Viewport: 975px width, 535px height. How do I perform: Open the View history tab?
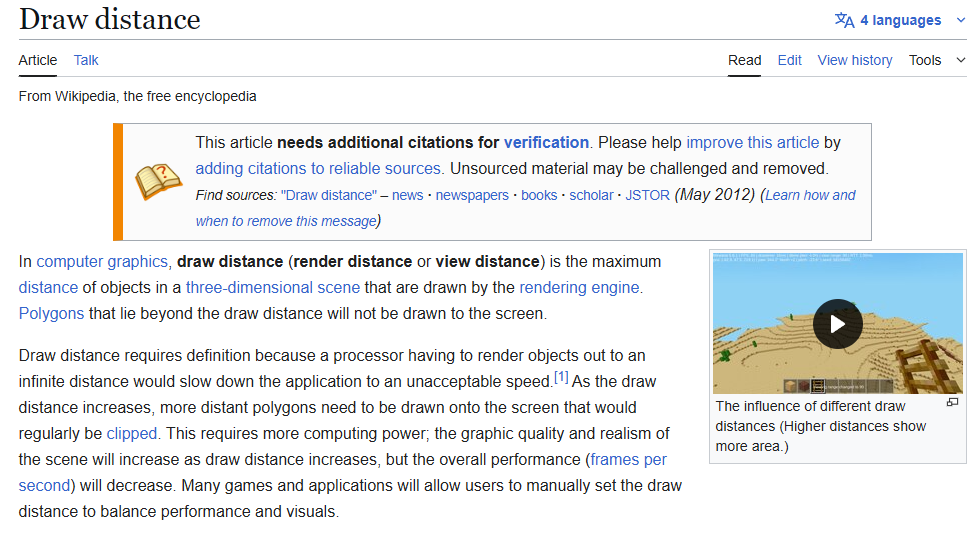854,60
